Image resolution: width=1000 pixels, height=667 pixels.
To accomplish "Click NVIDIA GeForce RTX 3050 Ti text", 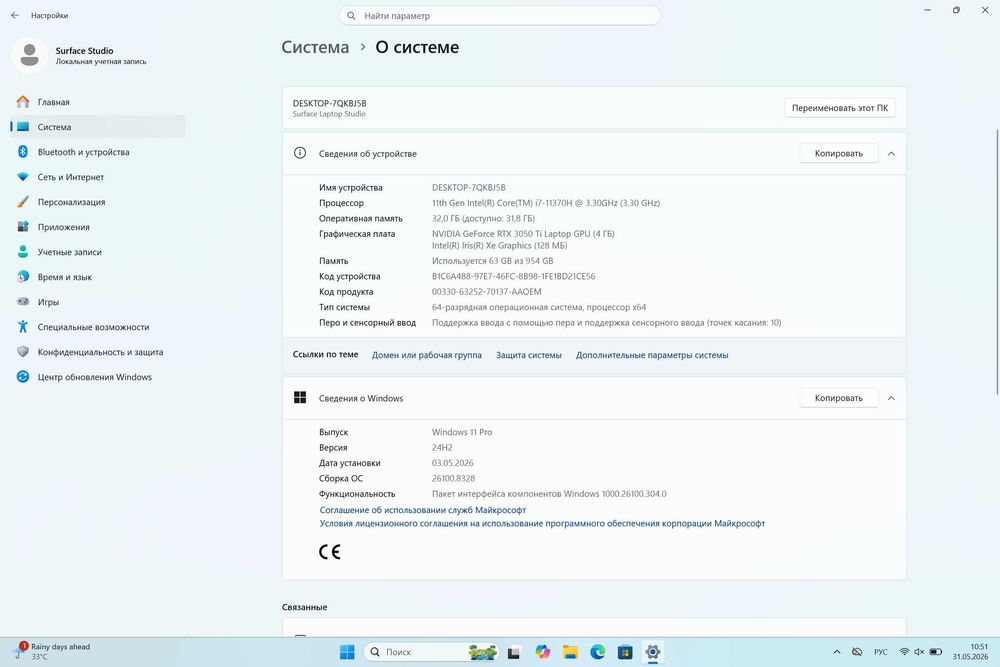I will [x=523, y=234].
